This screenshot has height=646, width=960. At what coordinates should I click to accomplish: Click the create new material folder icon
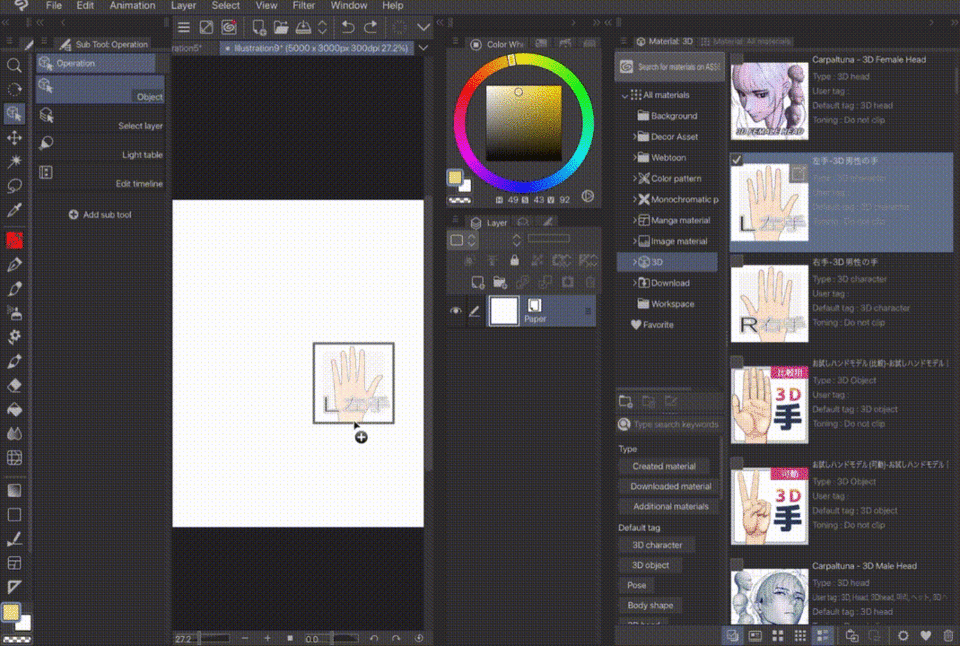(x=625, y=401)
